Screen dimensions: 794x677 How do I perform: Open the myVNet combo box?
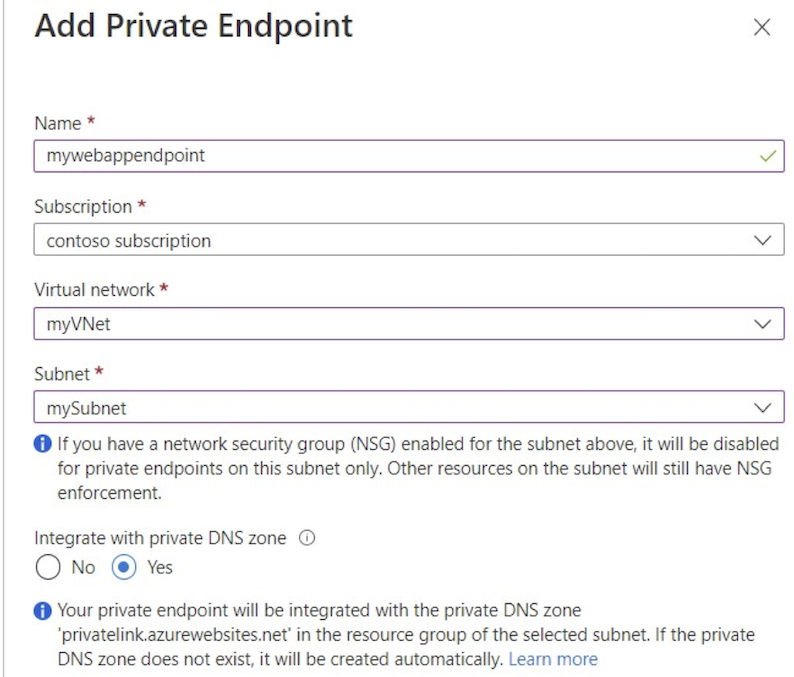pyautogui.click(x=409, y=323)
